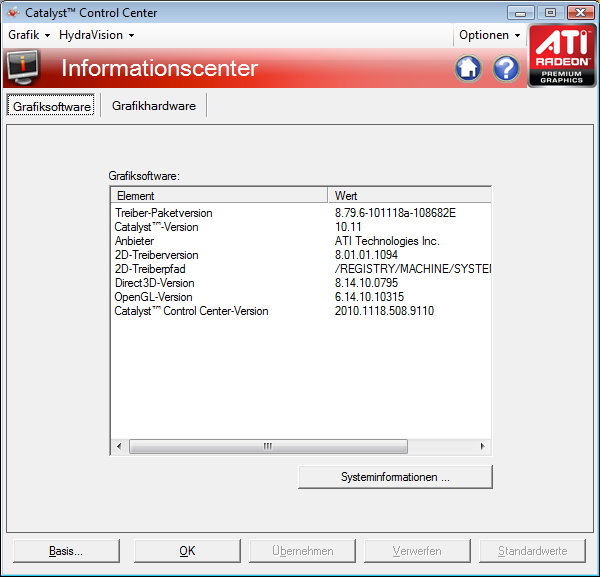Expand the Optionen dropdown menu

(x=489, y=35)
